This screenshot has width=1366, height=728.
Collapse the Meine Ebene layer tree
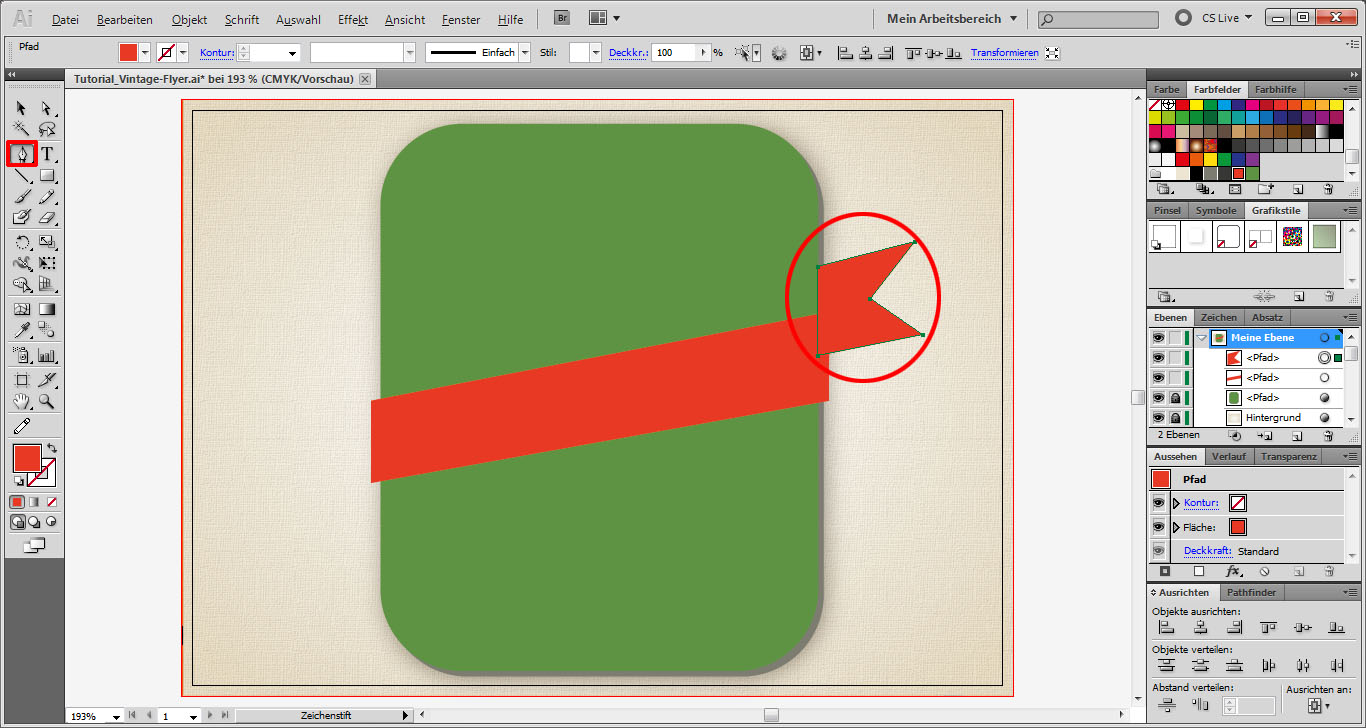pyautogui.click(x=1201, y=338)
